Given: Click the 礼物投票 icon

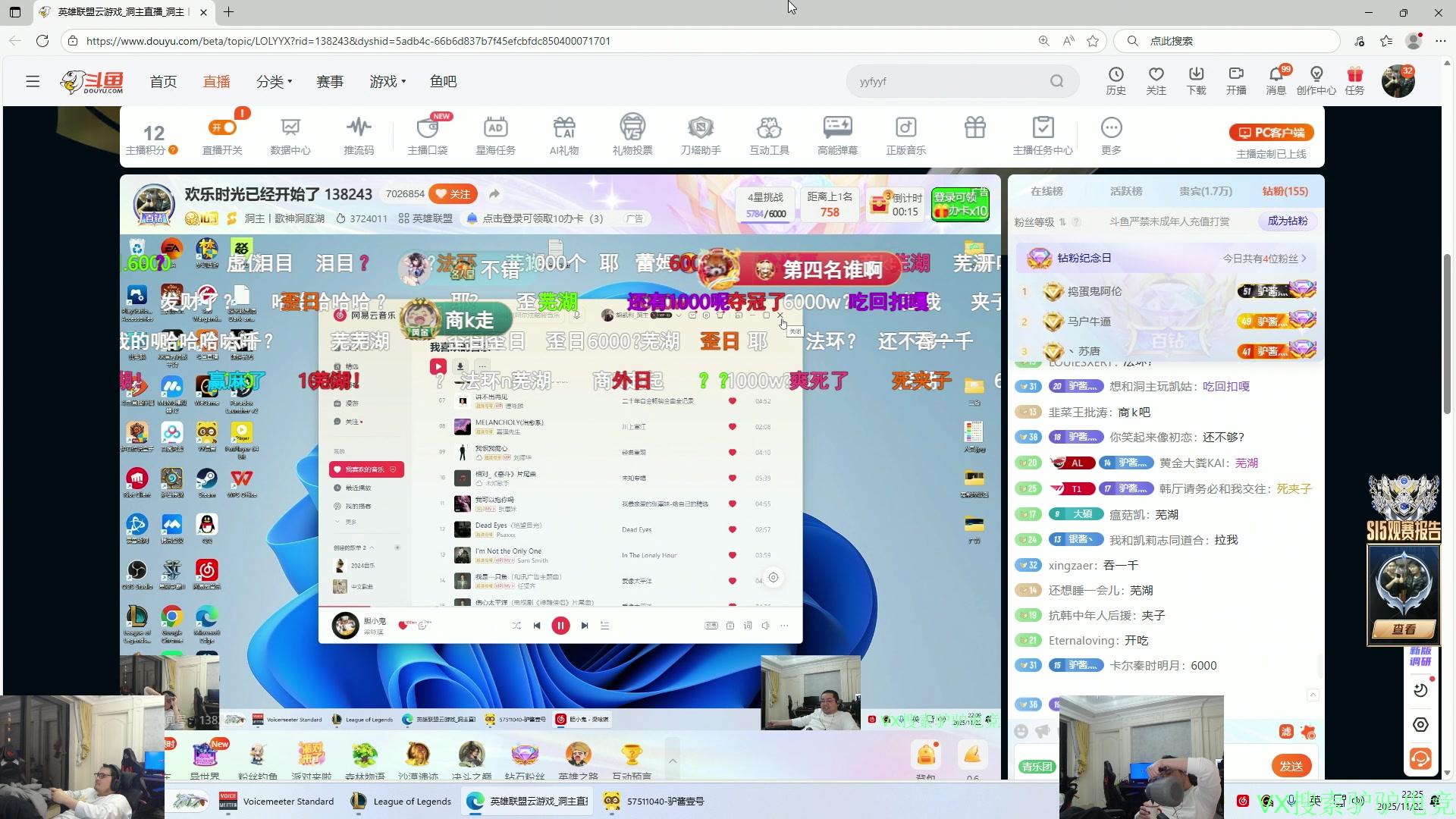Looking at the screenshot, I should (x=632, y=135).
